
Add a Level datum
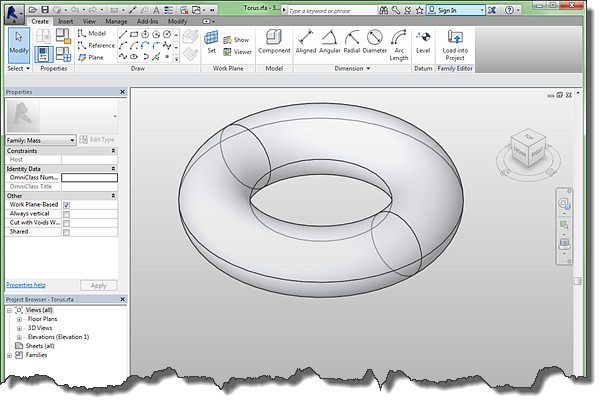[423, 42]
